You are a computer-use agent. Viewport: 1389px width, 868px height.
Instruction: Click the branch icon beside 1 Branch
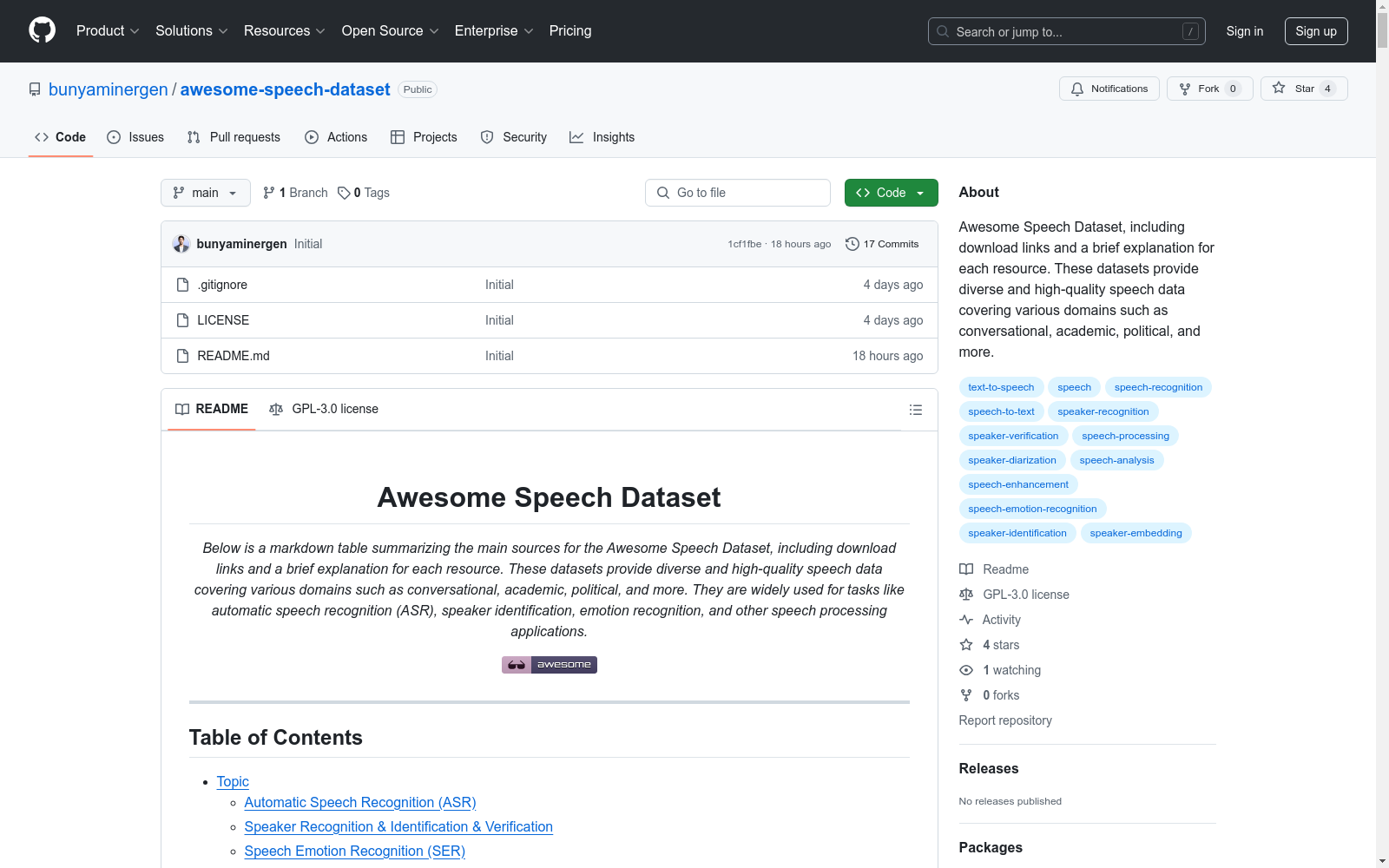coord(269,193)
